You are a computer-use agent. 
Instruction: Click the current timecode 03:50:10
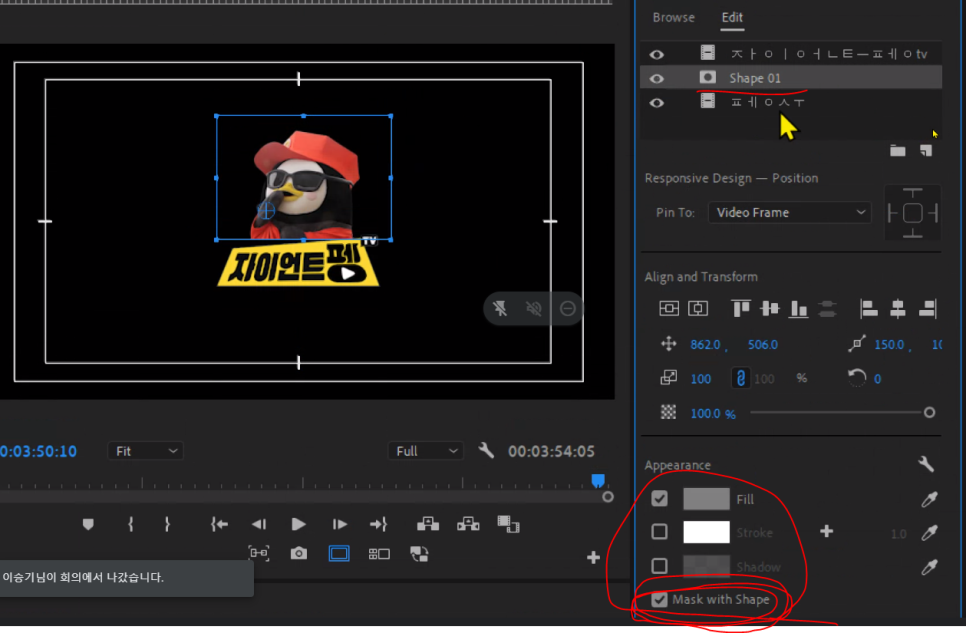(x=38, y=451)
